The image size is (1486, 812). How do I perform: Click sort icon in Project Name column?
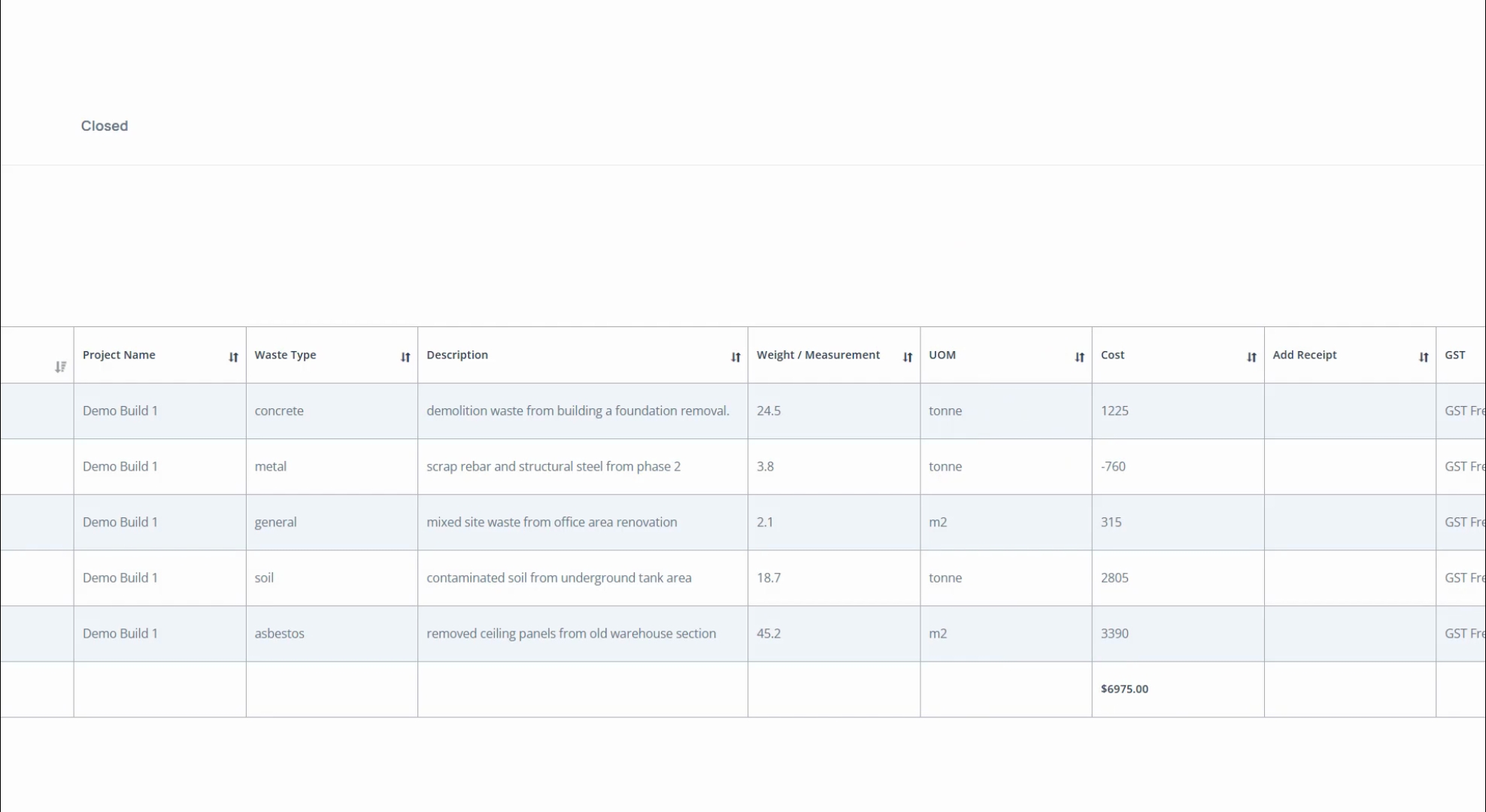[233, 357]
